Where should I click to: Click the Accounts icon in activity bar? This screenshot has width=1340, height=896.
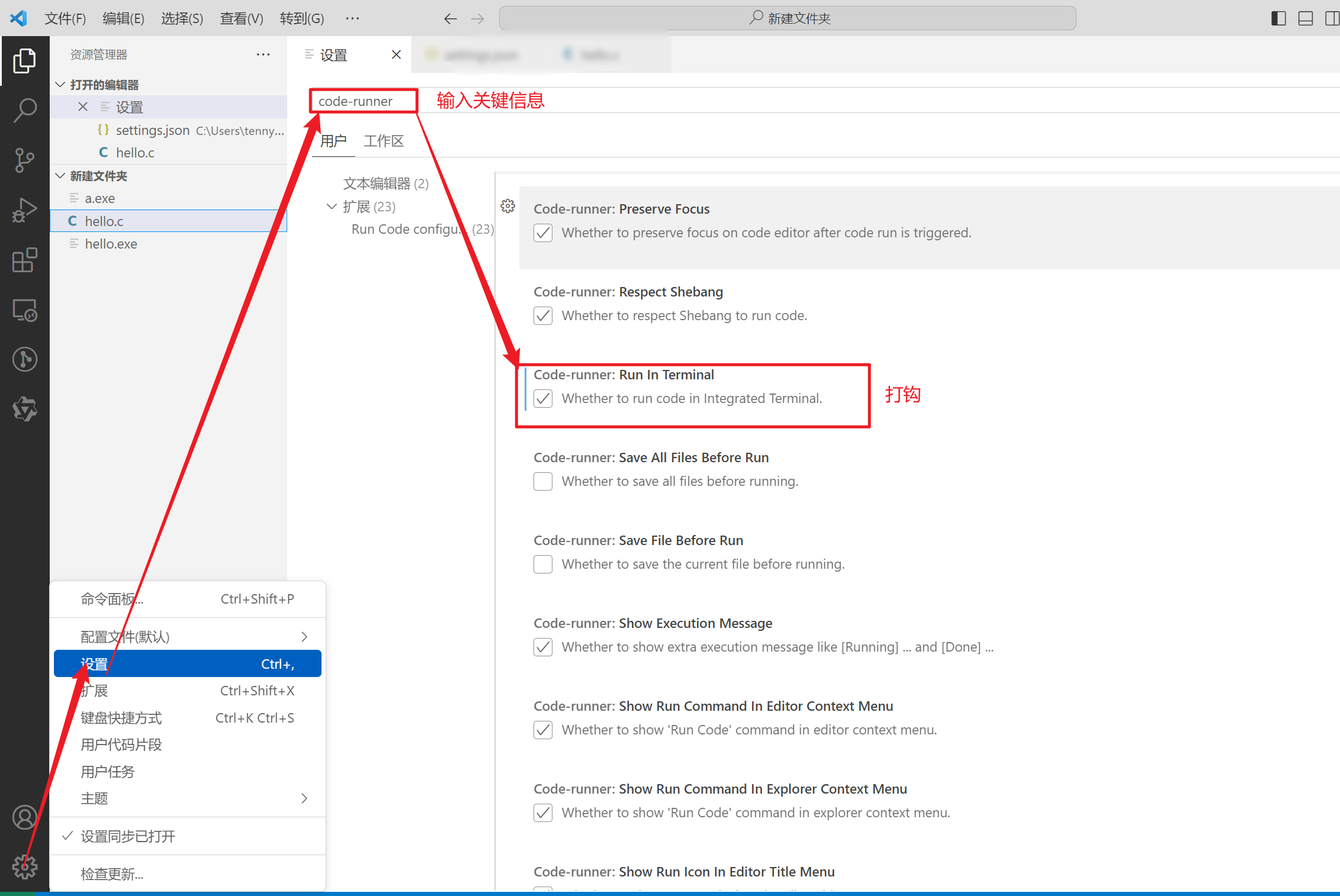pos(25,817)
